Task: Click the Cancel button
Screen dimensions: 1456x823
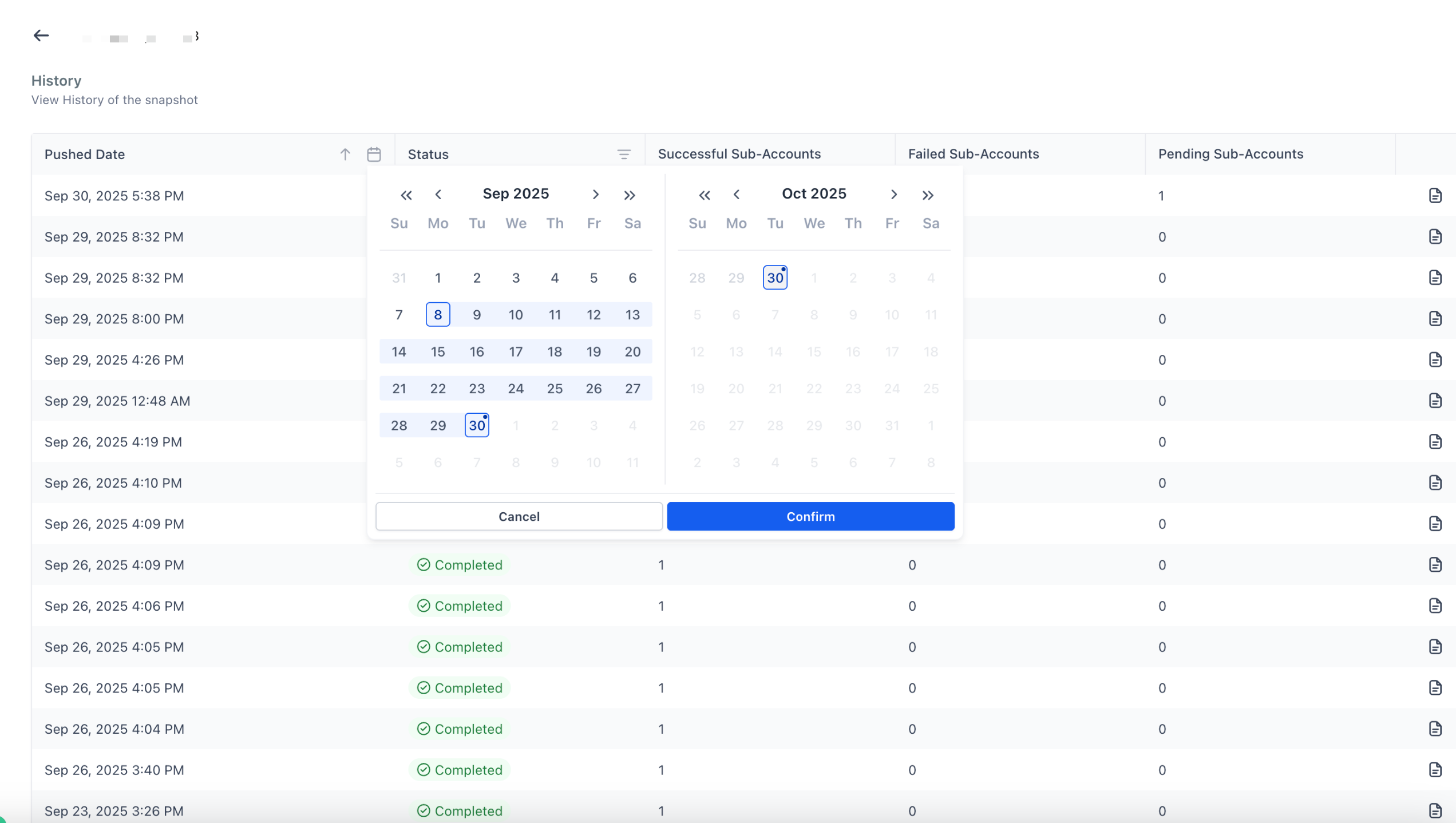Action: point(519,516)
